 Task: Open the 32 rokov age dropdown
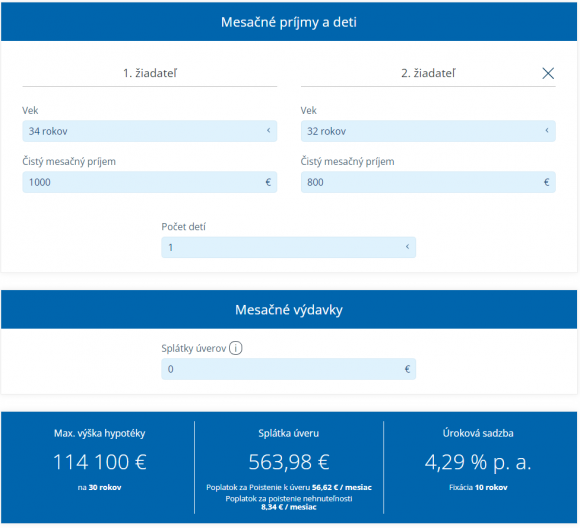coord(428,131)
